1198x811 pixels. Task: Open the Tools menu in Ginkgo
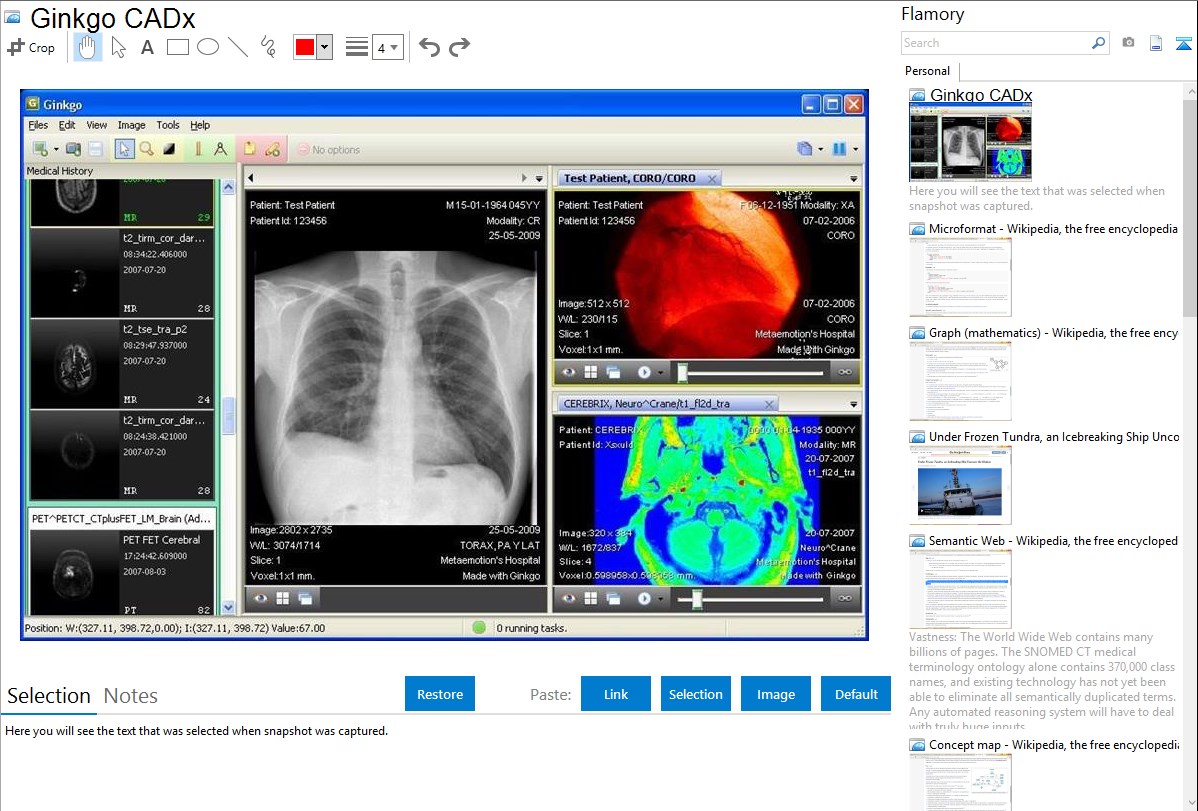click(x=168, y=125)
